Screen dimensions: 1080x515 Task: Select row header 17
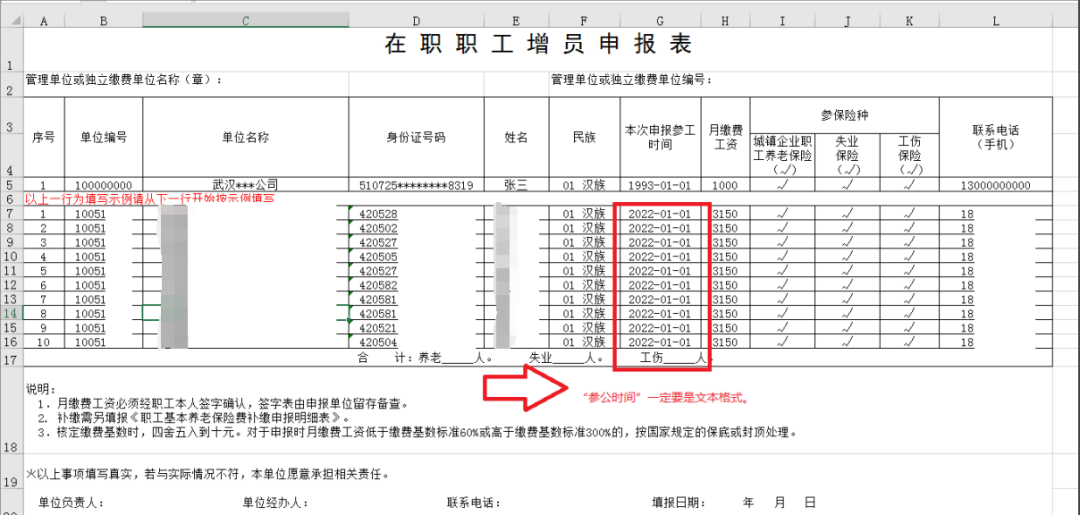tap(12, 359)
